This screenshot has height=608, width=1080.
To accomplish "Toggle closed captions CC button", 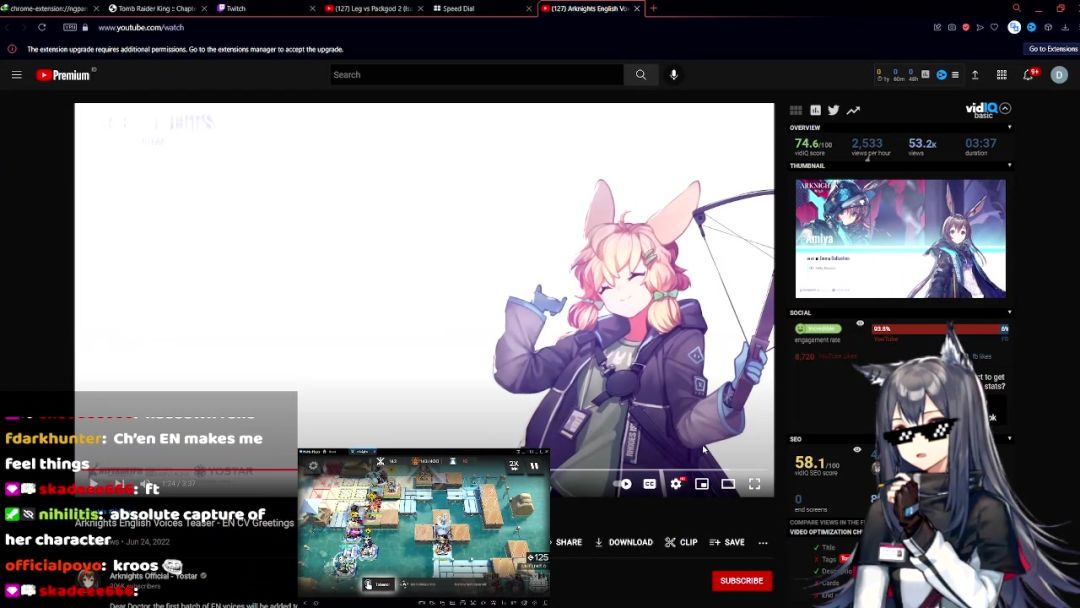I will [650, 484].
